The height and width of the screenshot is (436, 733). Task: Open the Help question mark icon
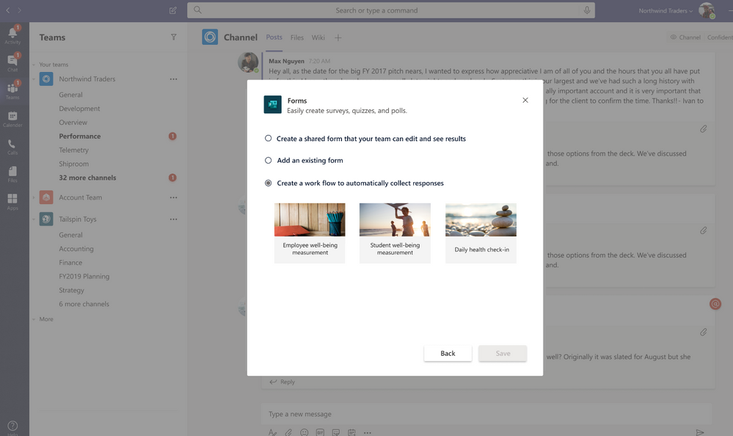[x=13, y=426]
